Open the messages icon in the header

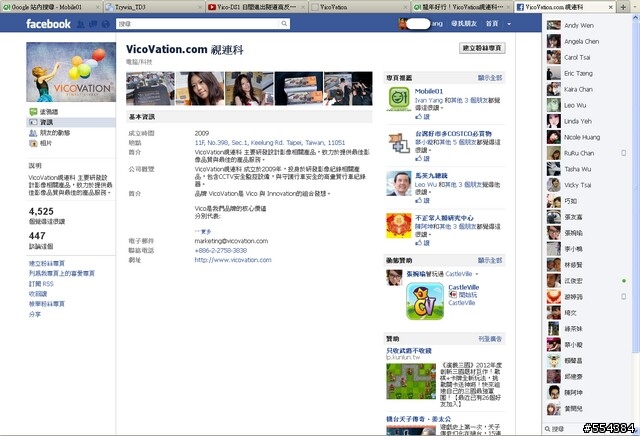point(93,24)
